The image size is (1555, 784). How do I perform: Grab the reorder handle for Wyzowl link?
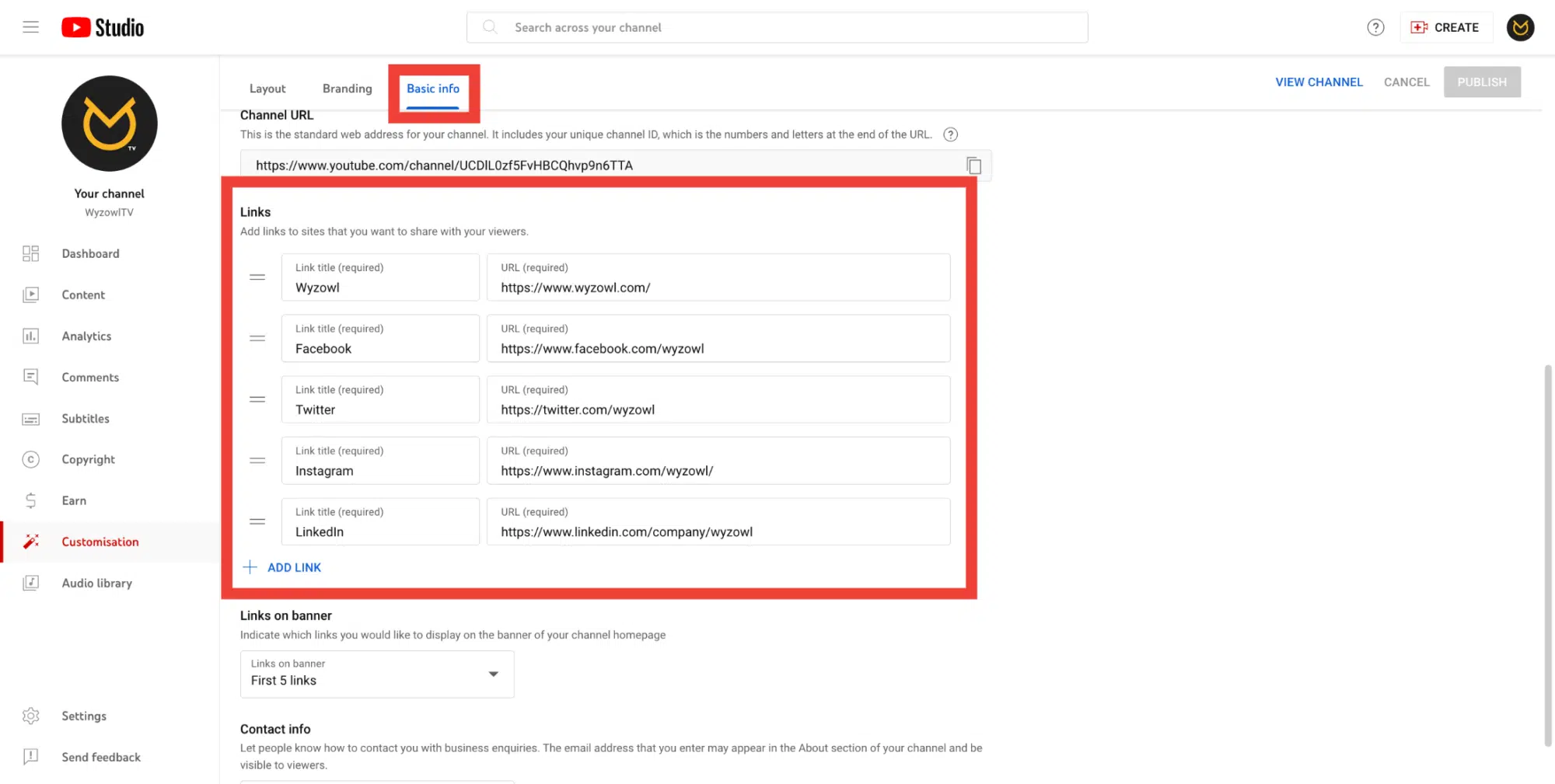257,277
